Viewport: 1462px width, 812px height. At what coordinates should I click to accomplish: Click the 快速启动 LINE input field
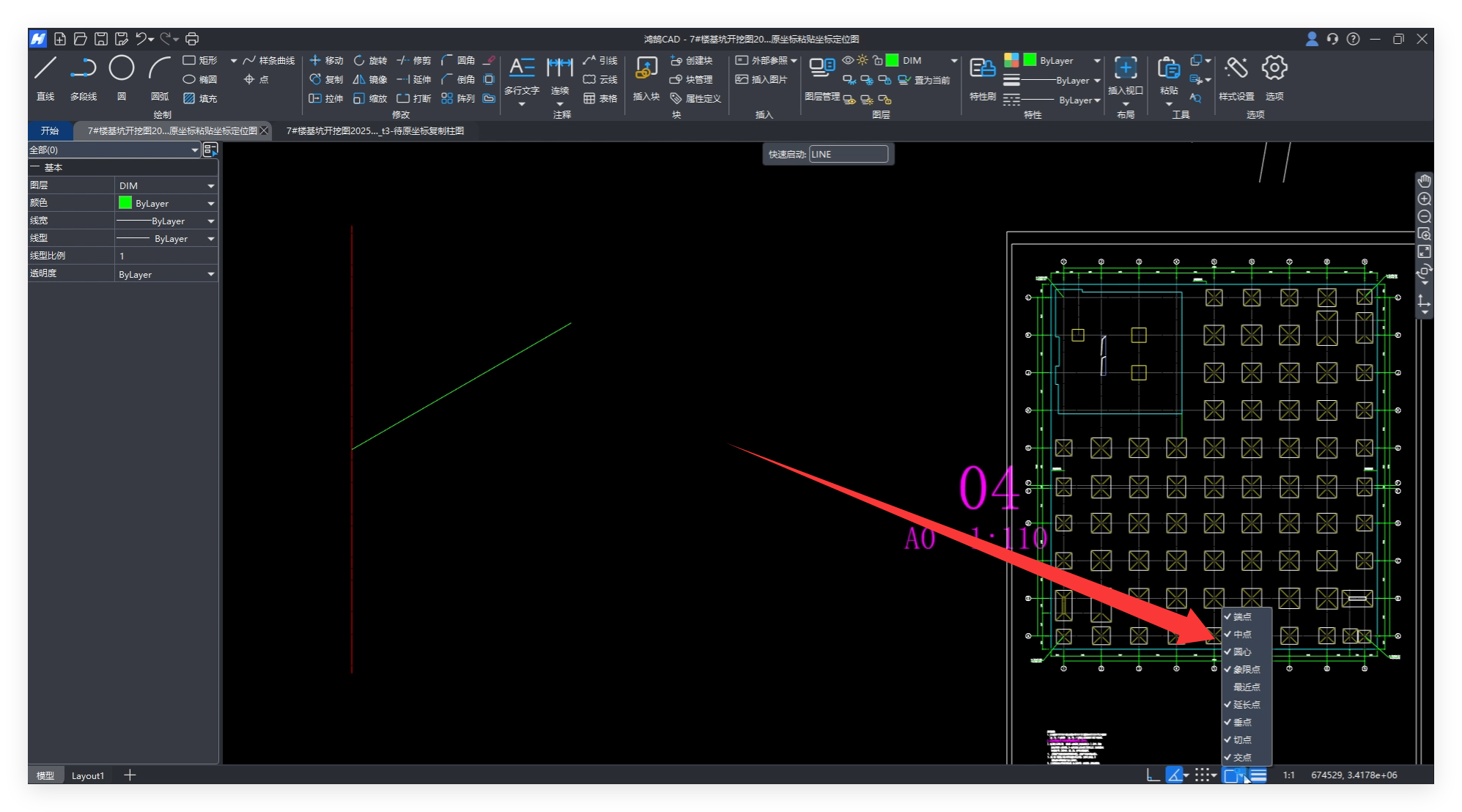[849, 154]
